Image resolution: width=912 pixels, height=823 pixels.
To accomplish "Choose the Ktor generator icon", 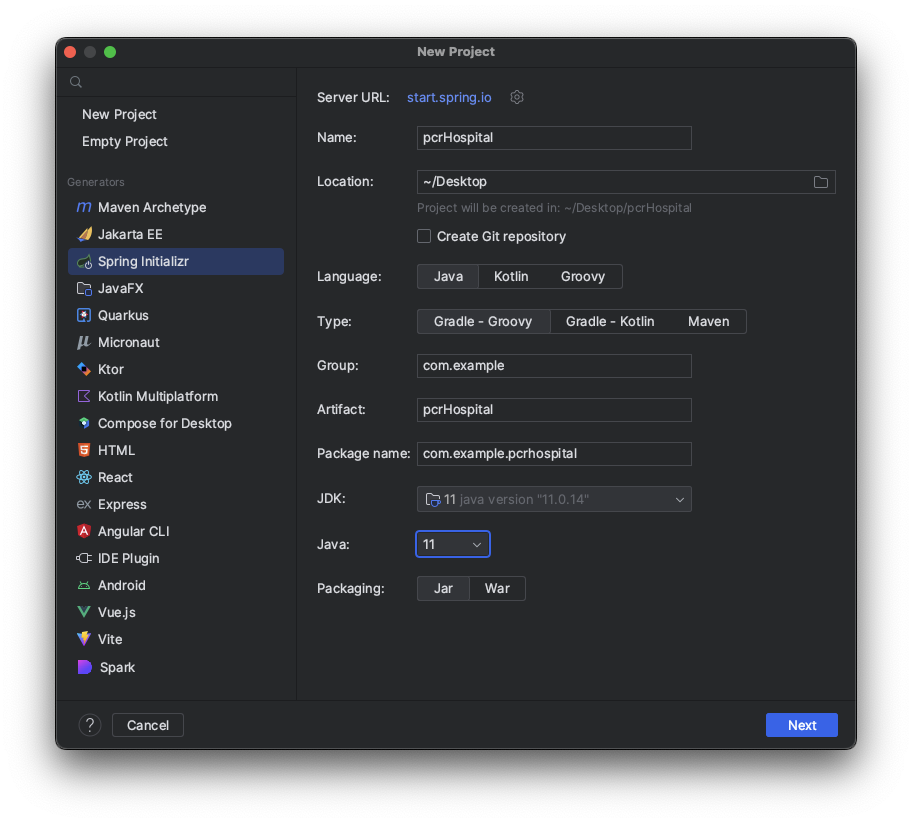I will (84, 369).
